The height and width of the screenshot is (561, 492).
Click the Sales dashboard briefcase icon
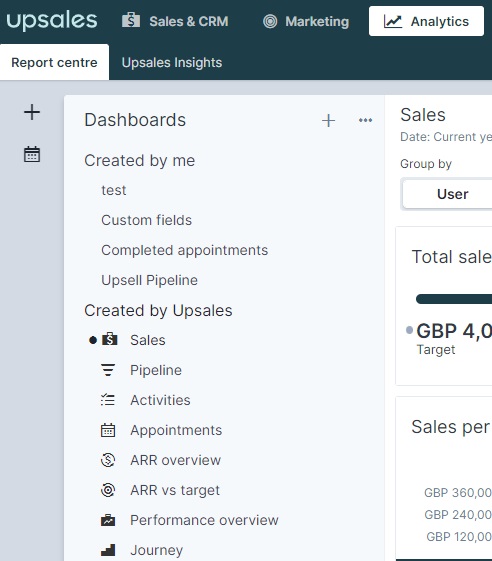coord(109,339)
